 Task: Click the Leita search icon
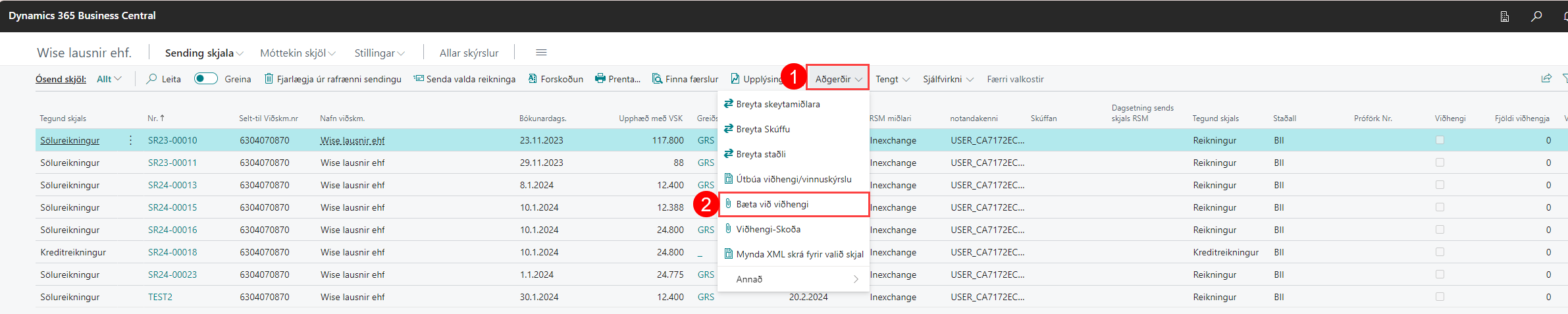coord(151,79)
